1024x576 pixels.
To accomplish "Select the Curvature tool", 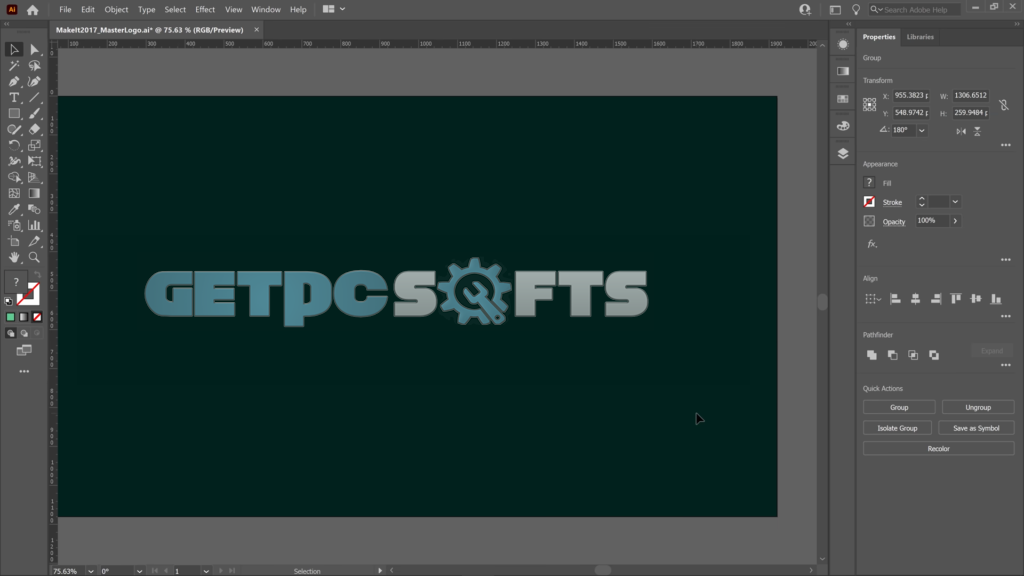I will 35,82.
